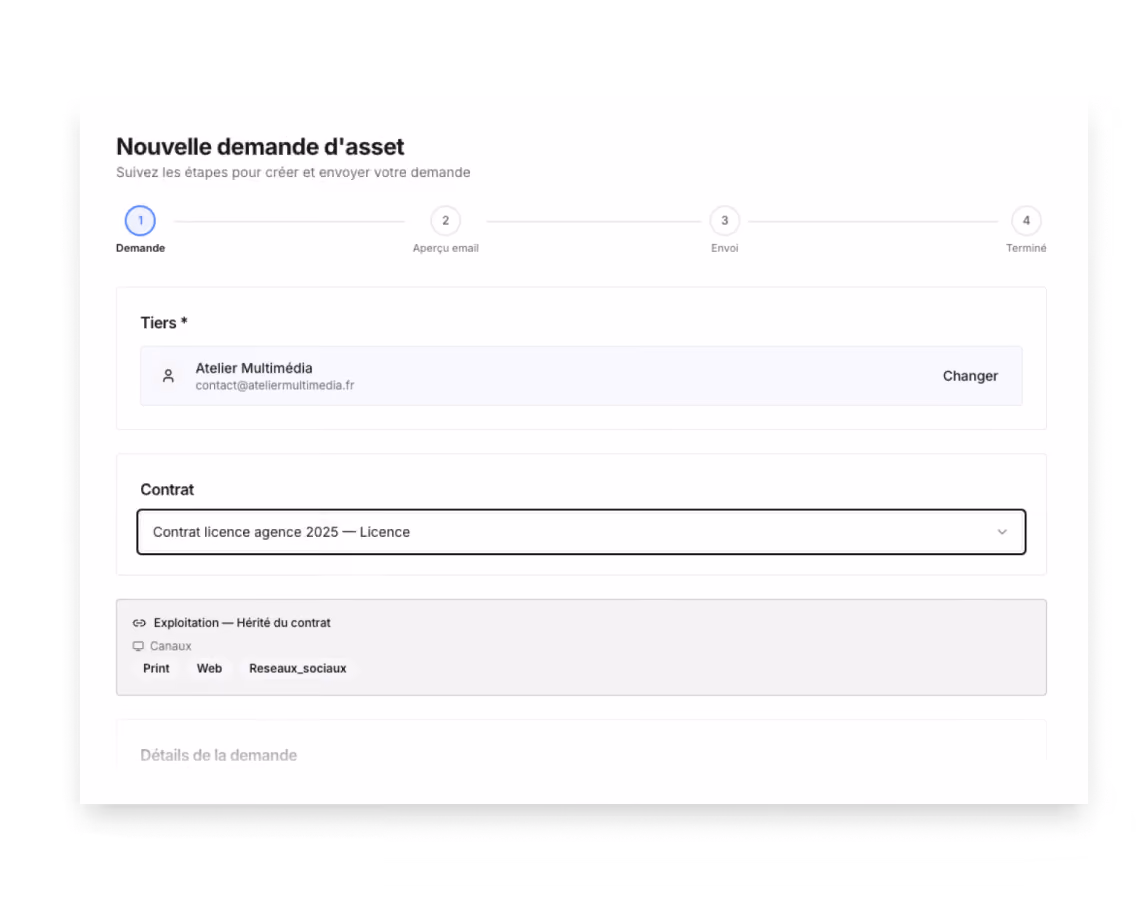Select the Print channel tag

pos(156,668)
